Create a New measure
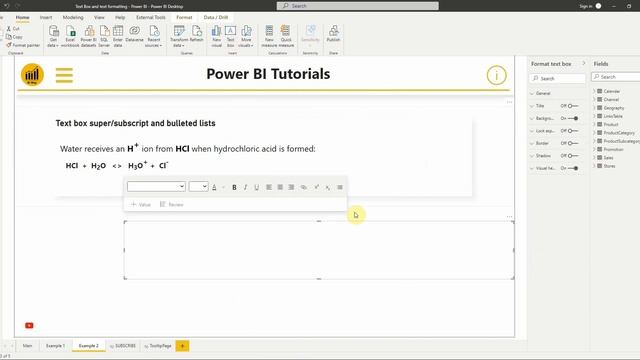640x360 pixels. click(x=269, y=36)
